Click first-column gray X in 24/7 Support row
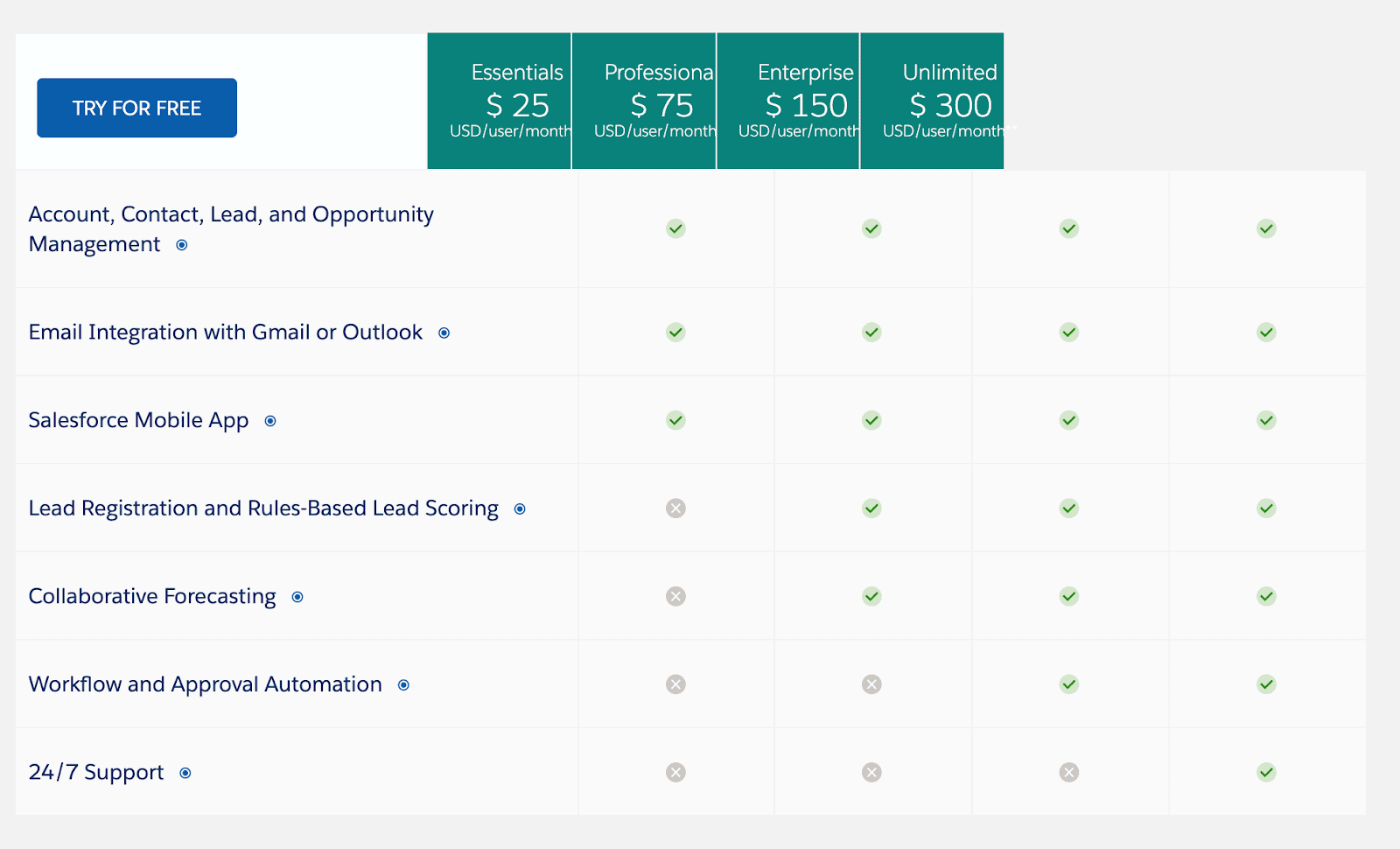Screen dimensions: 1400x849 (675, 772)
